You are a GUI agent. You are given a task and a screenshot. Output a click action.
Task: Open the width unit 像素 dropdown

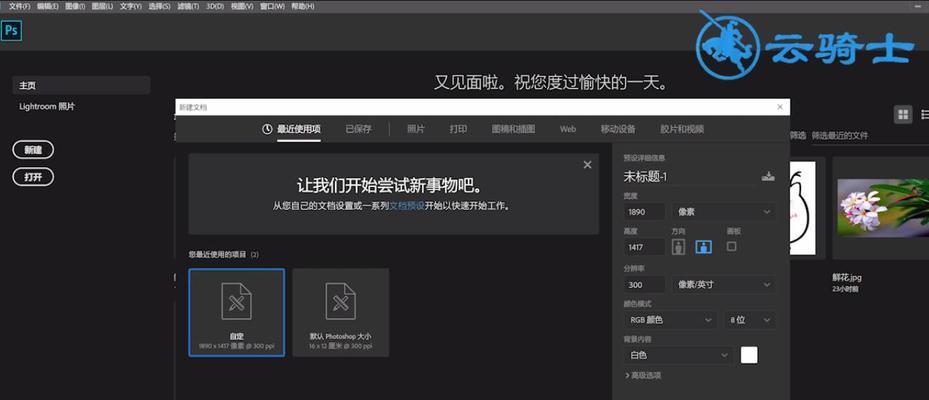723,212
